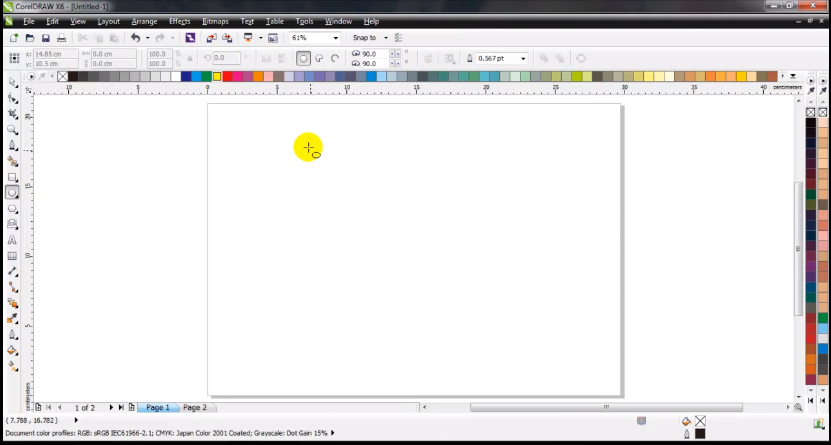
Task: Expand the document color profiles arrow
Action: pos(333,433)
